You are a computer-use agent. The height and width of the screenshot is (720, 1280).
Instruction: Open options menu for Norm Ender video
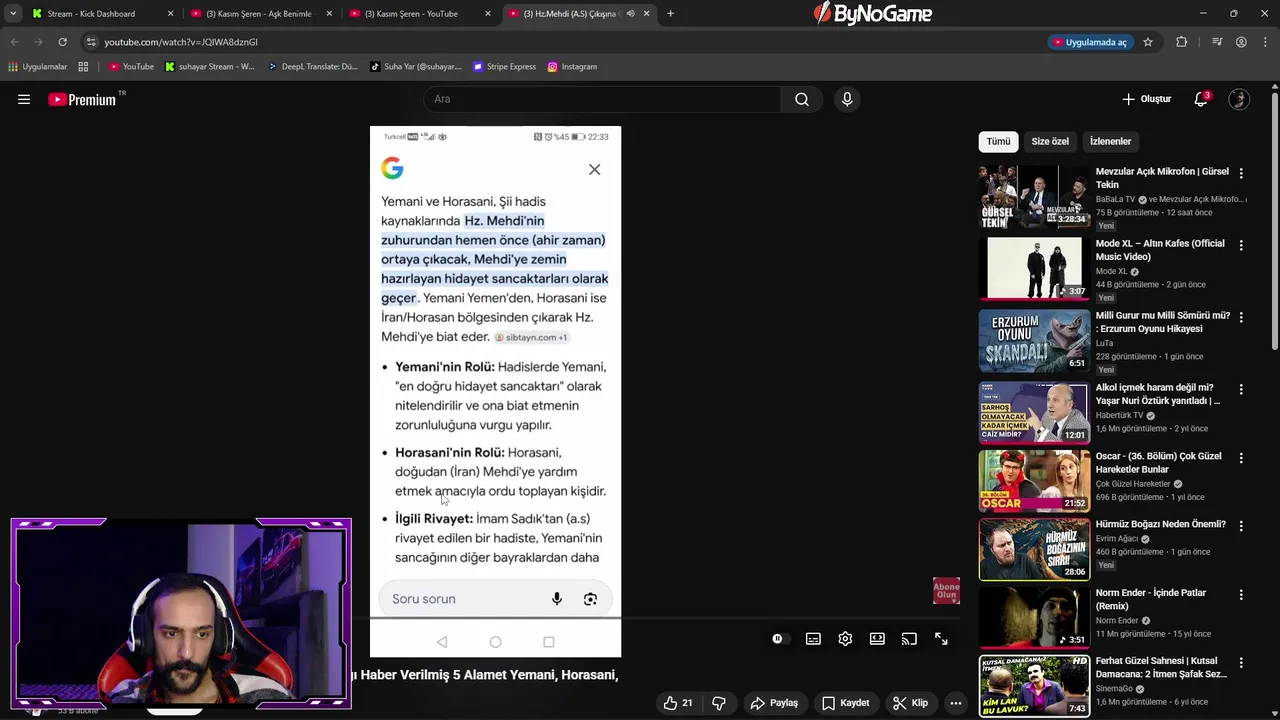(x=1241, y=594)
